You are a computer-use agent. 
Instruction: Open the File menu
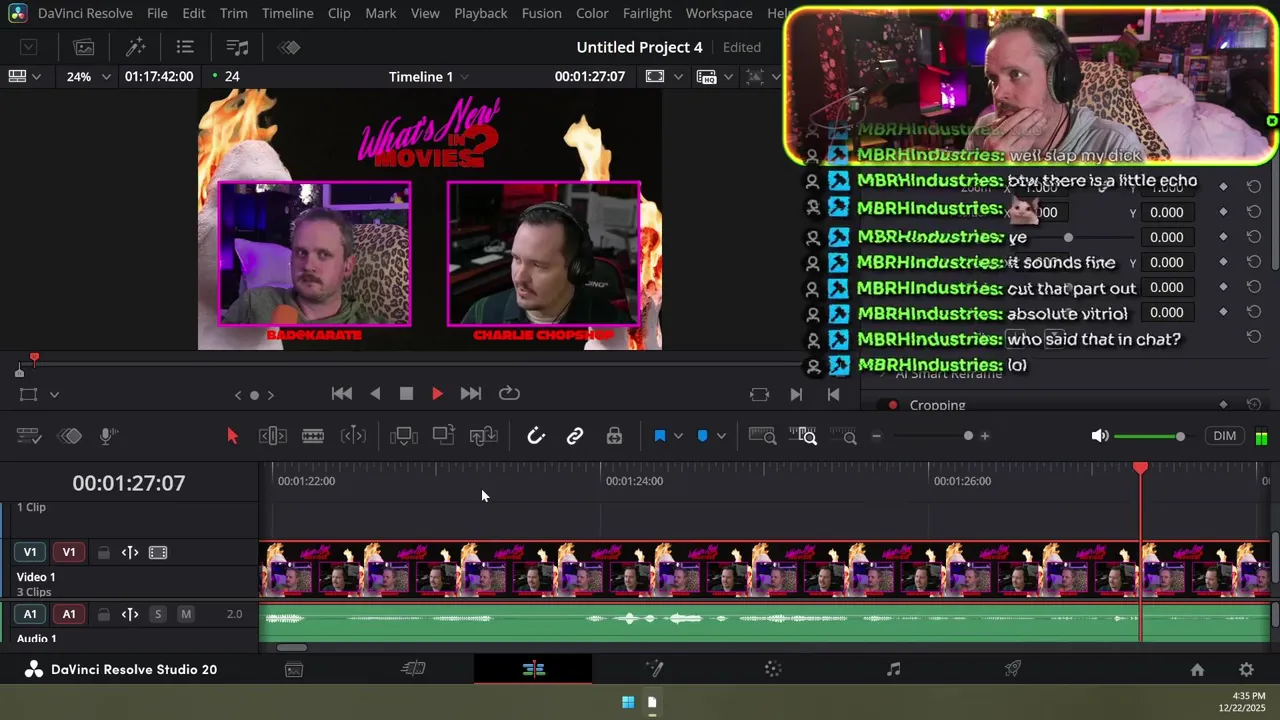pos(157,13)
